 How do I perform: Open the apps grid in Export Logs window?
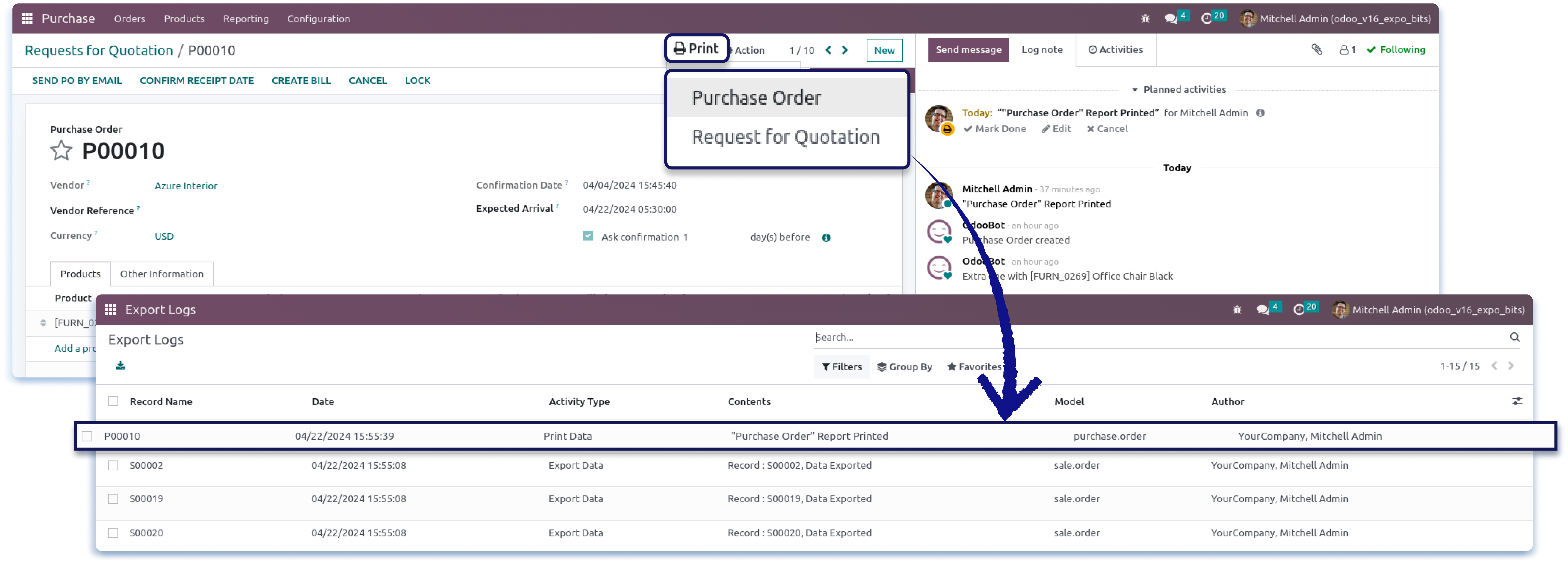point(110,309)
